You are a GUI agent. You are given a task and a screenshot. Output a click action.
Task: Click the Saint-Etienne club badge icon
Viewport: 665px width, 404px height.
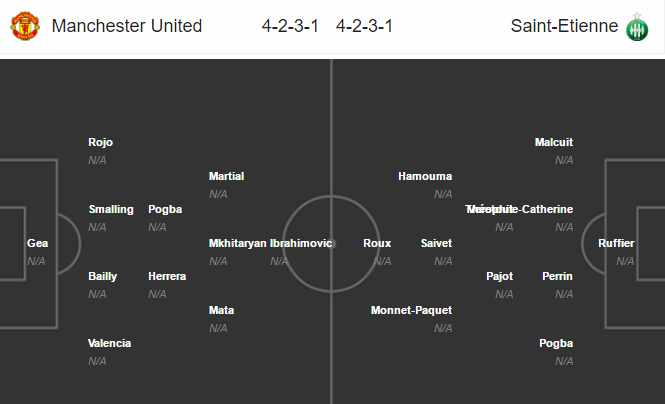click(x=637, y=27)
